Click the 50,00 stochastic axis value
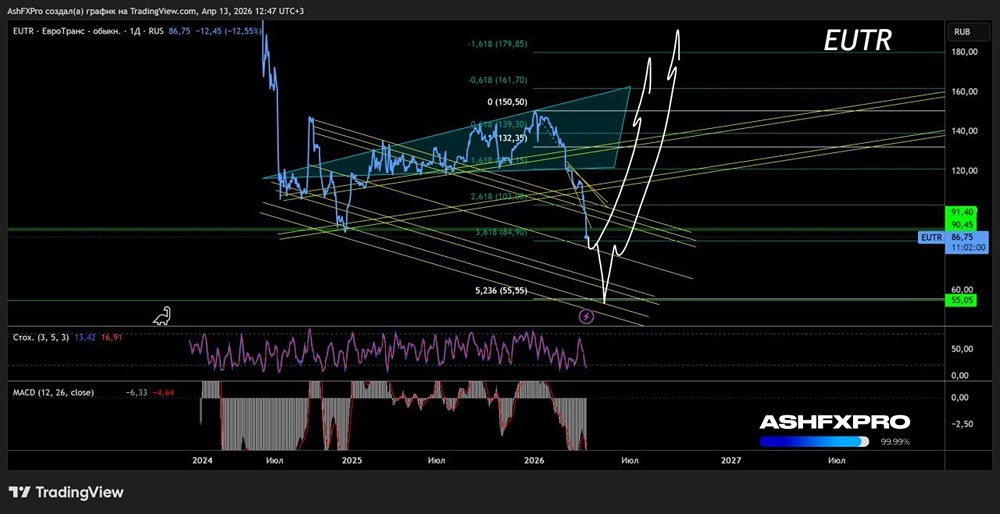 point(962,349)
